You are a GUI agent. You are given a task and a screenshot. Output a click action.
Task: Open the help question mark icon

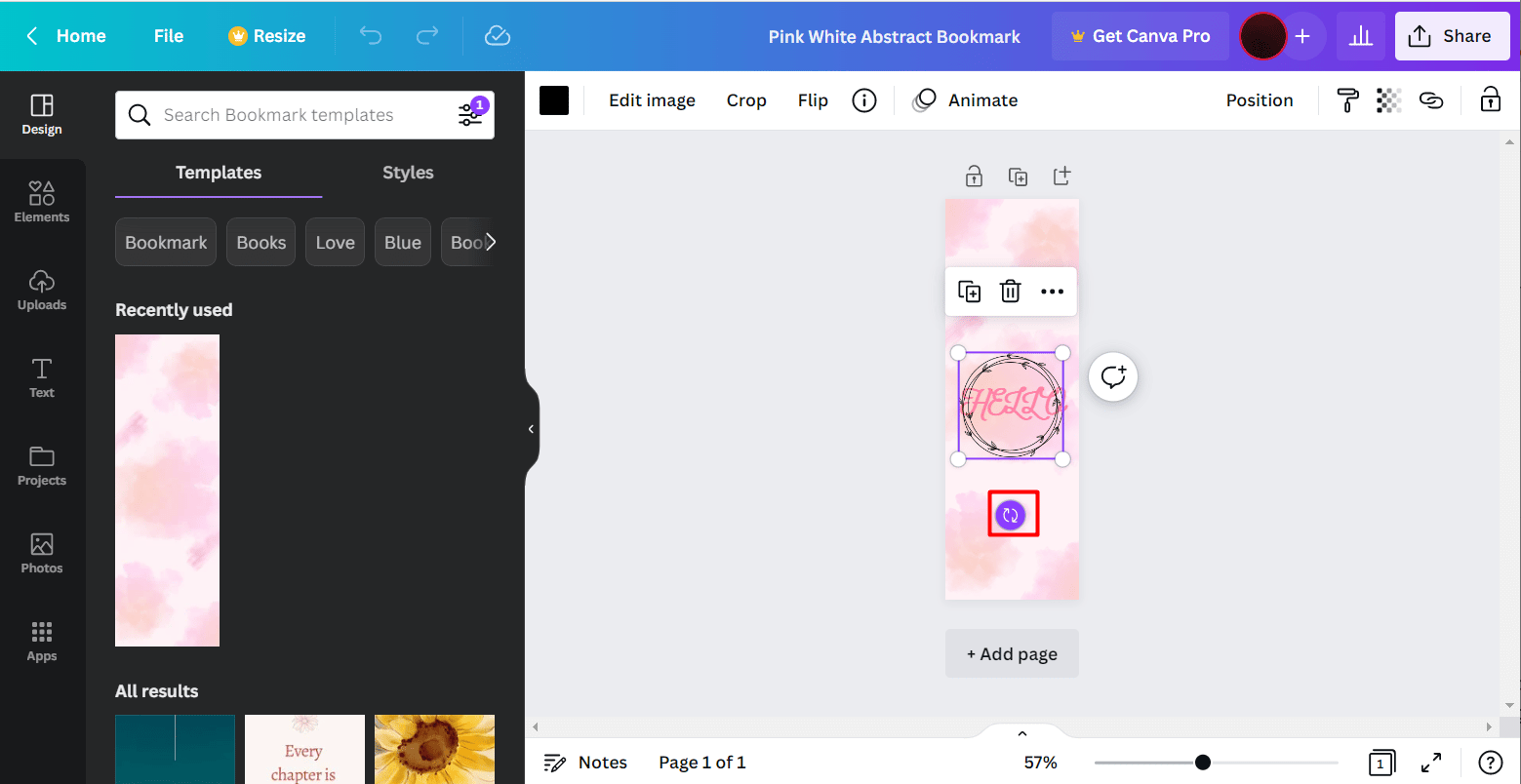point(1490,763)
